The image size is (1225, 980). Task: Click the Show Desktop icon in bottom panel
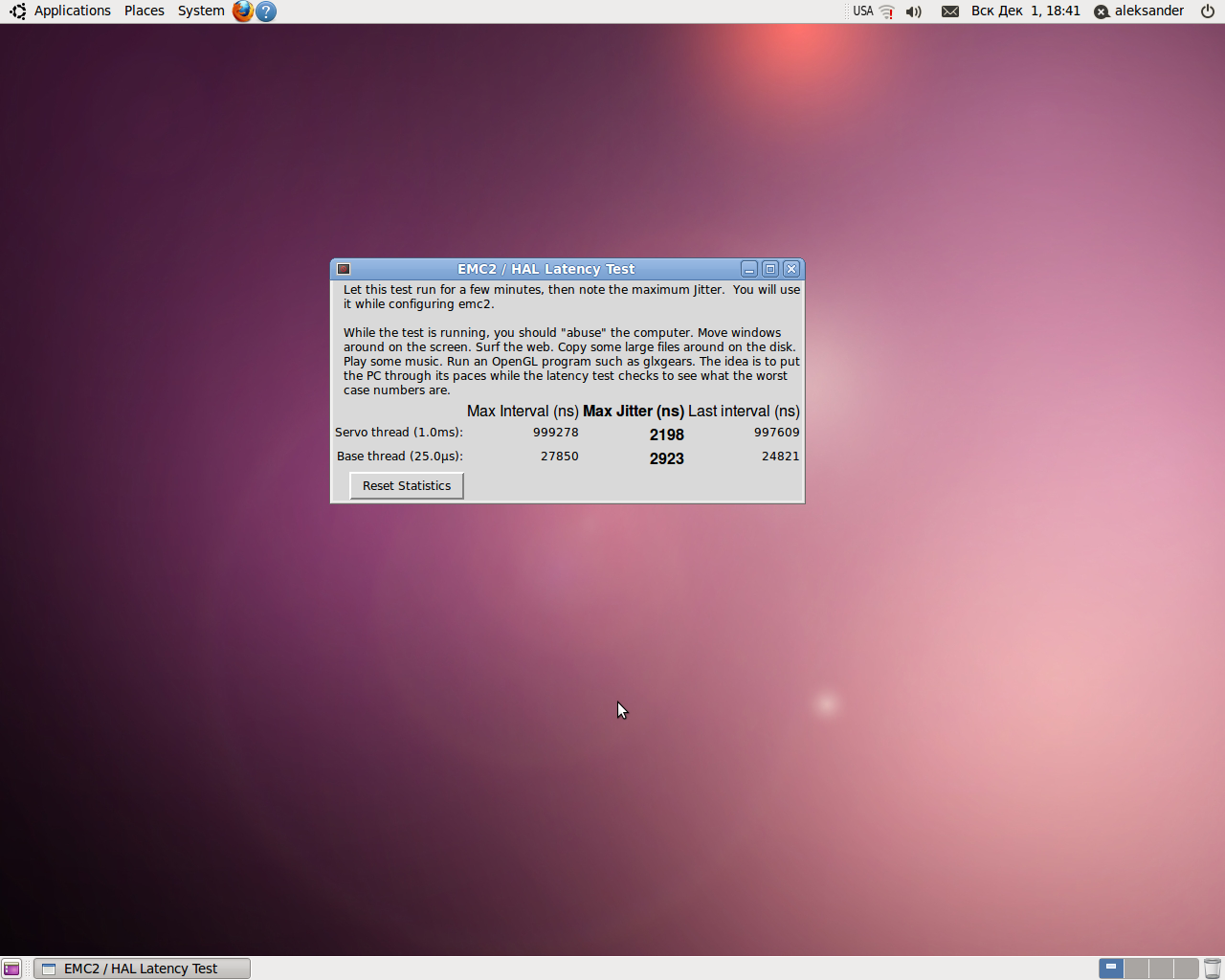click(11, 969)
